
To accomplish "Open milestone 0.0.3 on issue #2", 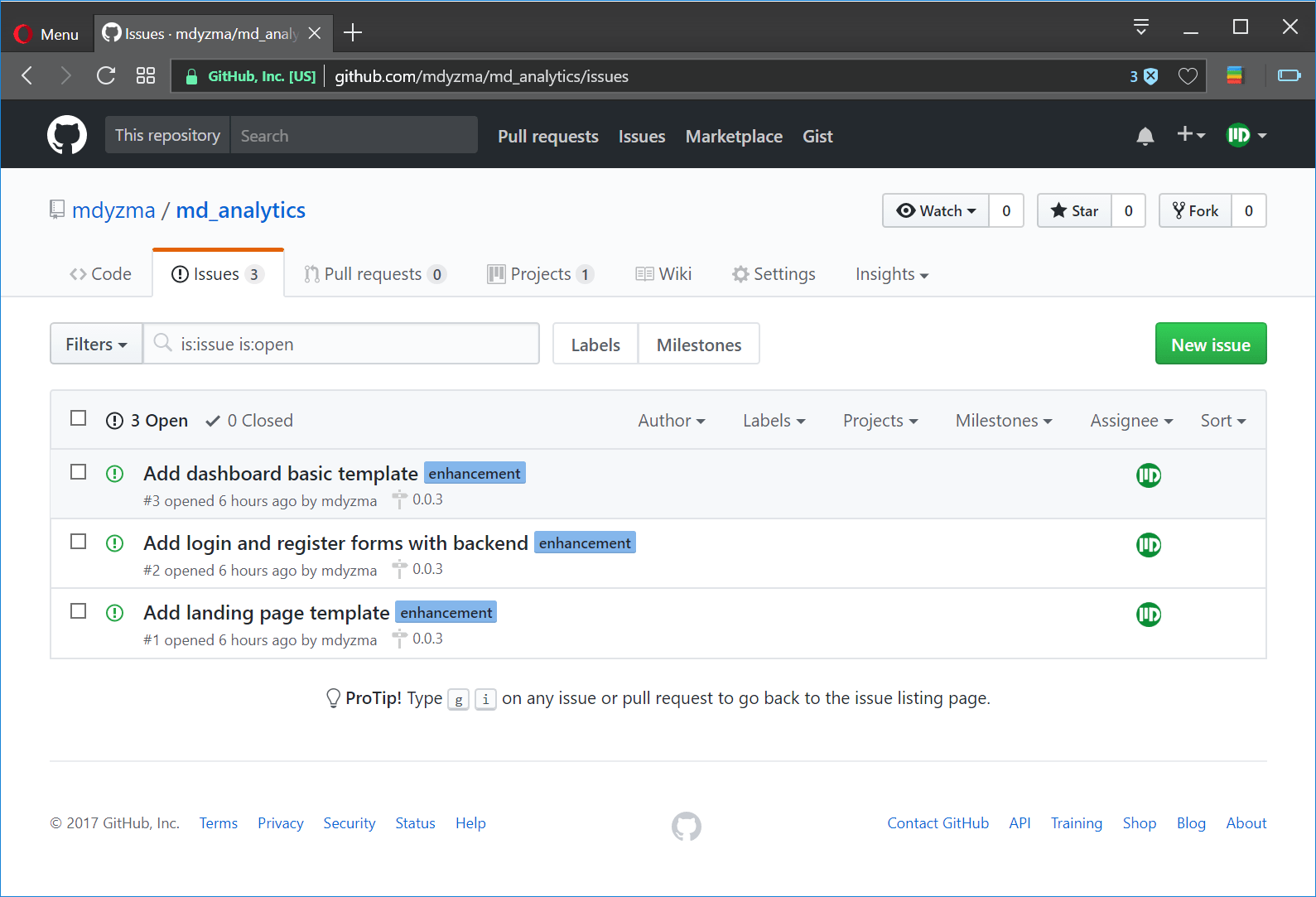I will (x=418, y=569).
